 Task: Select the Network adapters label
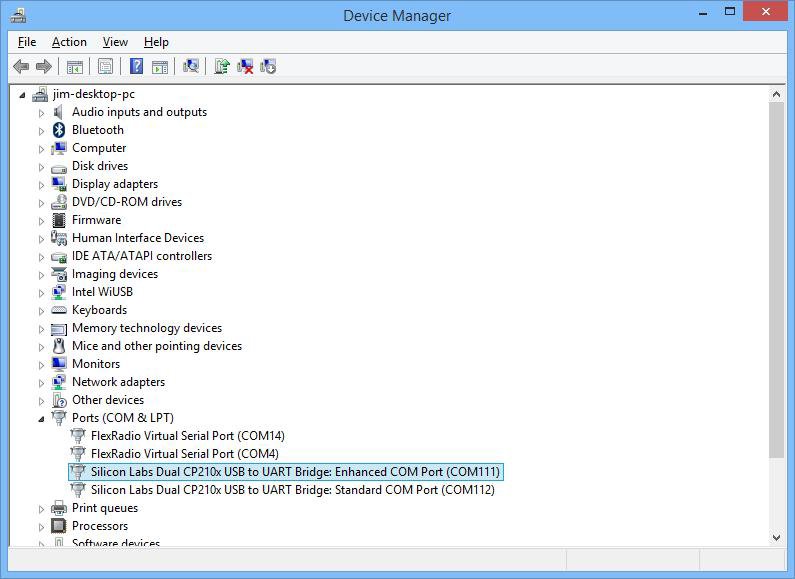click(x=118, y=382)
